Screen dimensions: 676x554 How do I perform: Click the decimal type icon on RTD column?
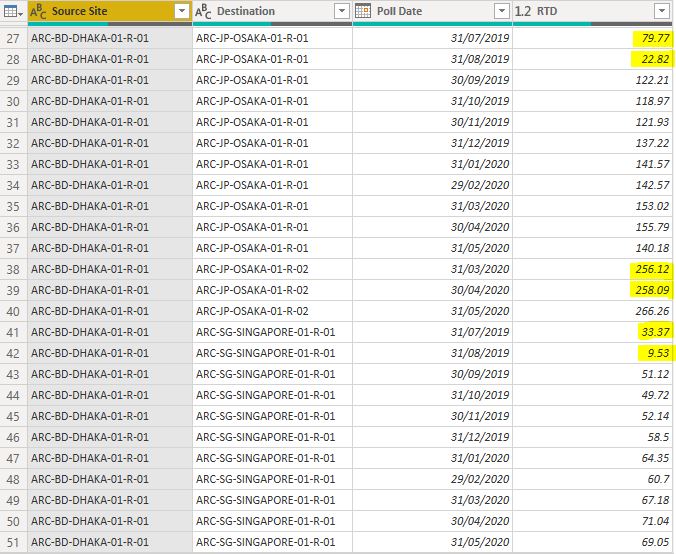click(523, 11)
